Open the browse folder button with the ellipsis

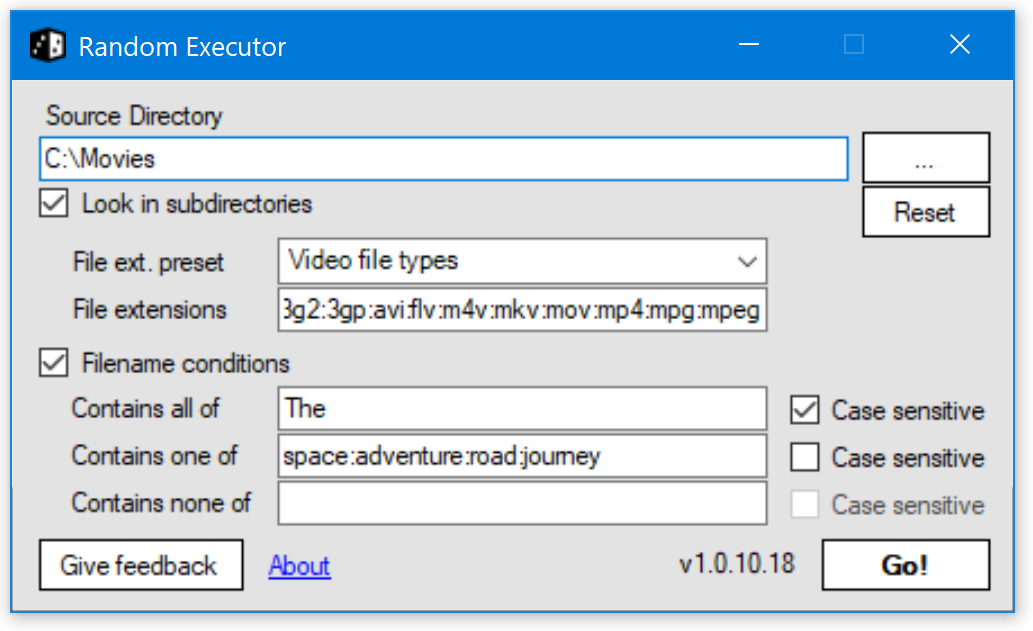(926, 158)
